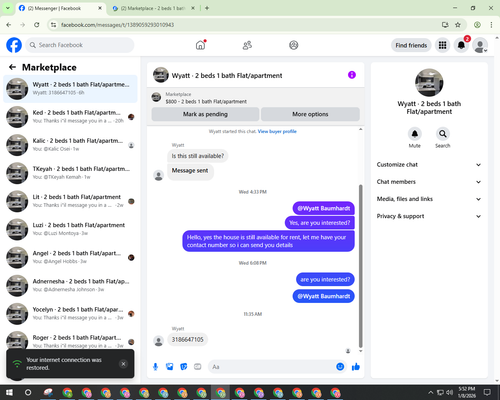The width and height of the screenshot is (500, 400).
Task: Click the Mute bell icon
Action: coord(415,134)
